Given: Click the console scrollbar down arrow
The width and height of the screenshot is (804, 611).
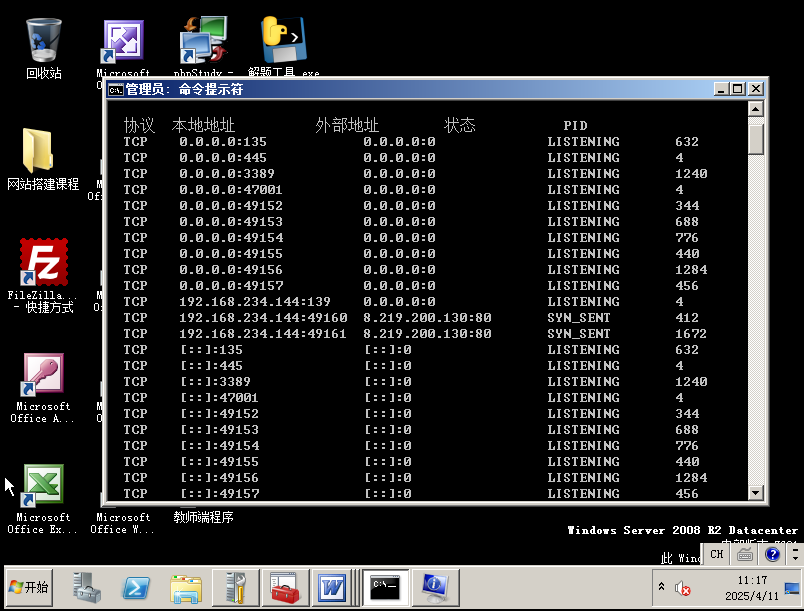Looking at the screenshot, I should tap(756, 493).
